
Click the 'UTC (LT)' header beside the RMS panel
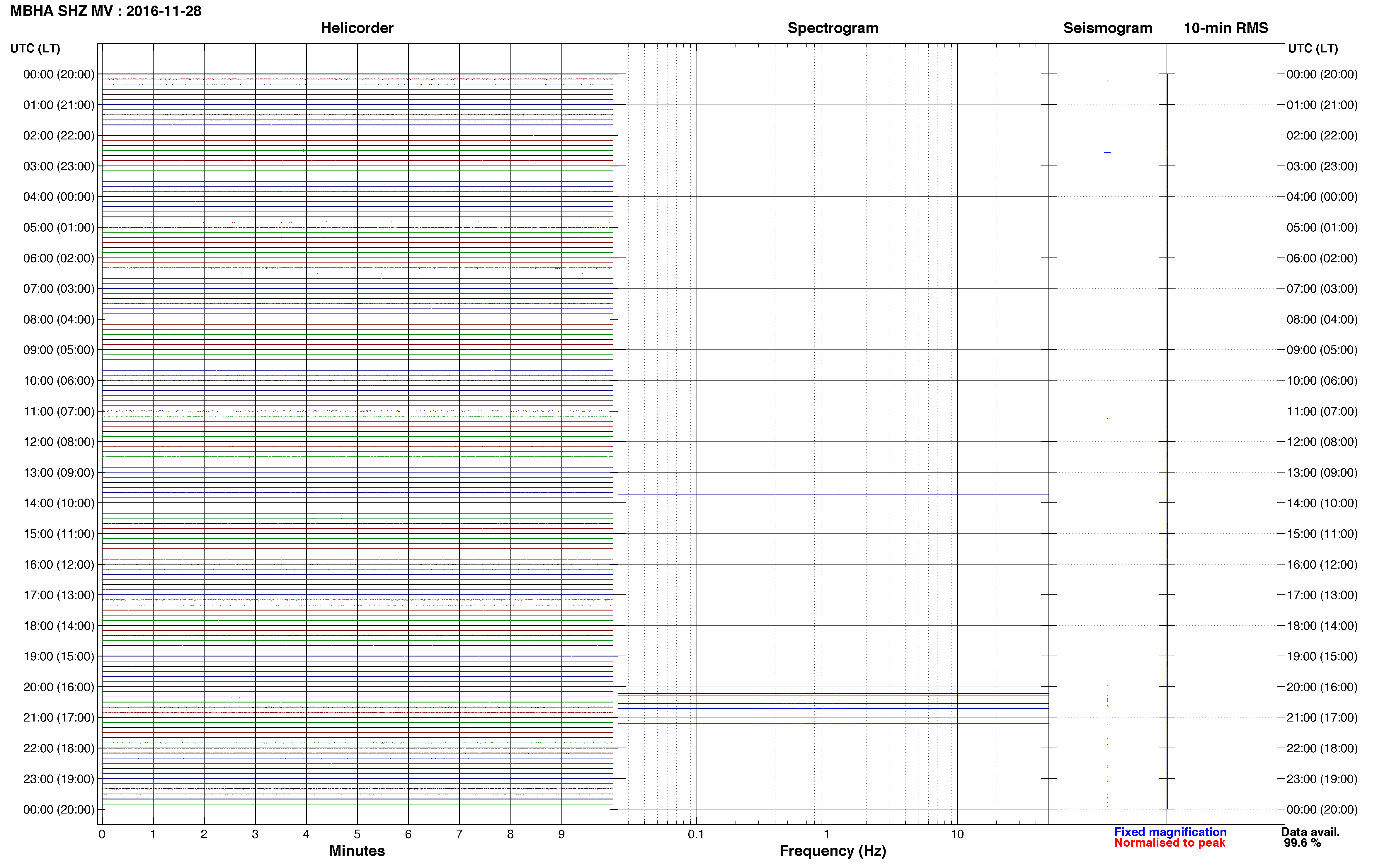(1313, 48)
